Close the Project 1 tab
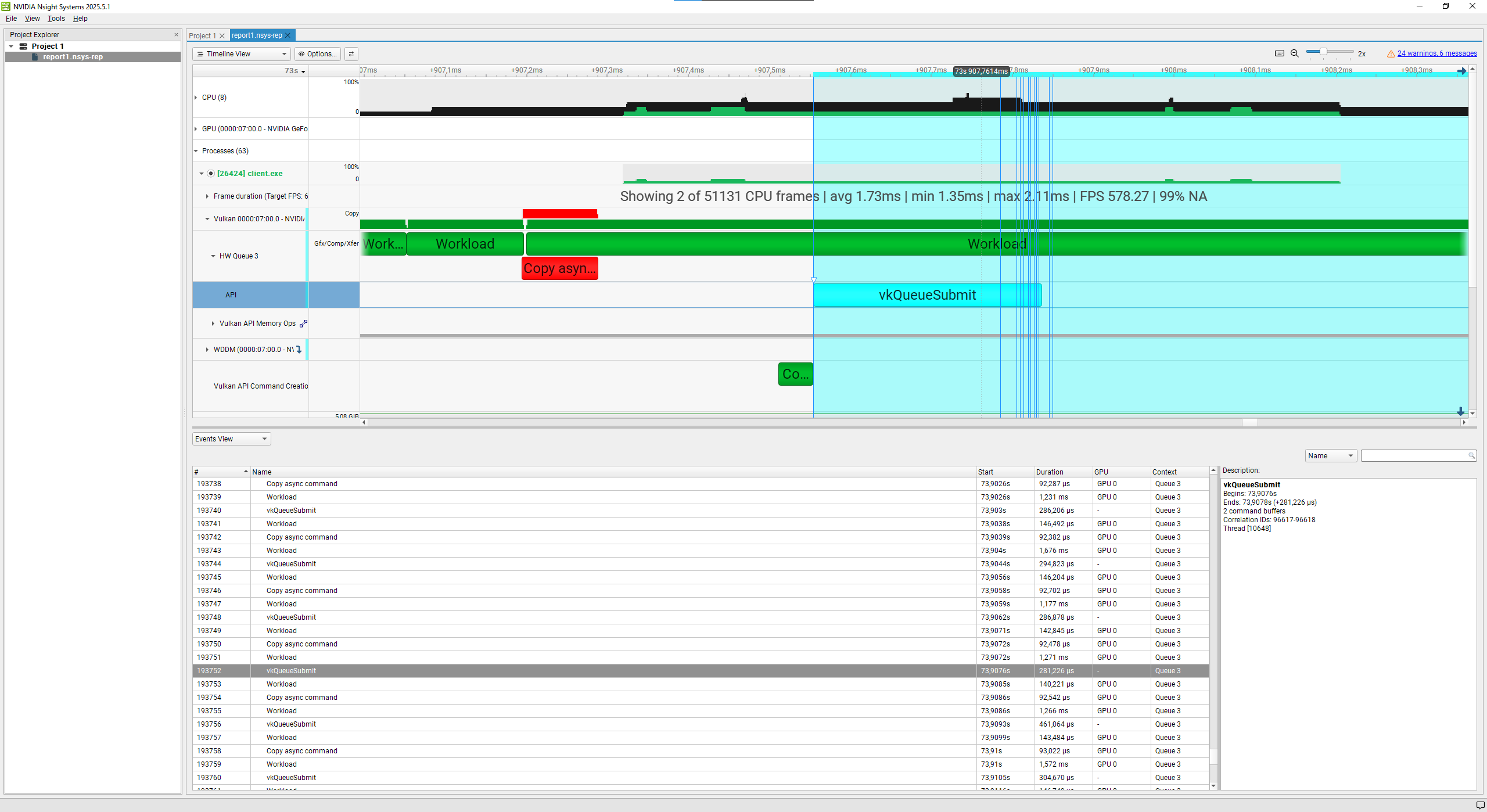The width and height of the screenshot is (1487, 812). coord(222,36)
